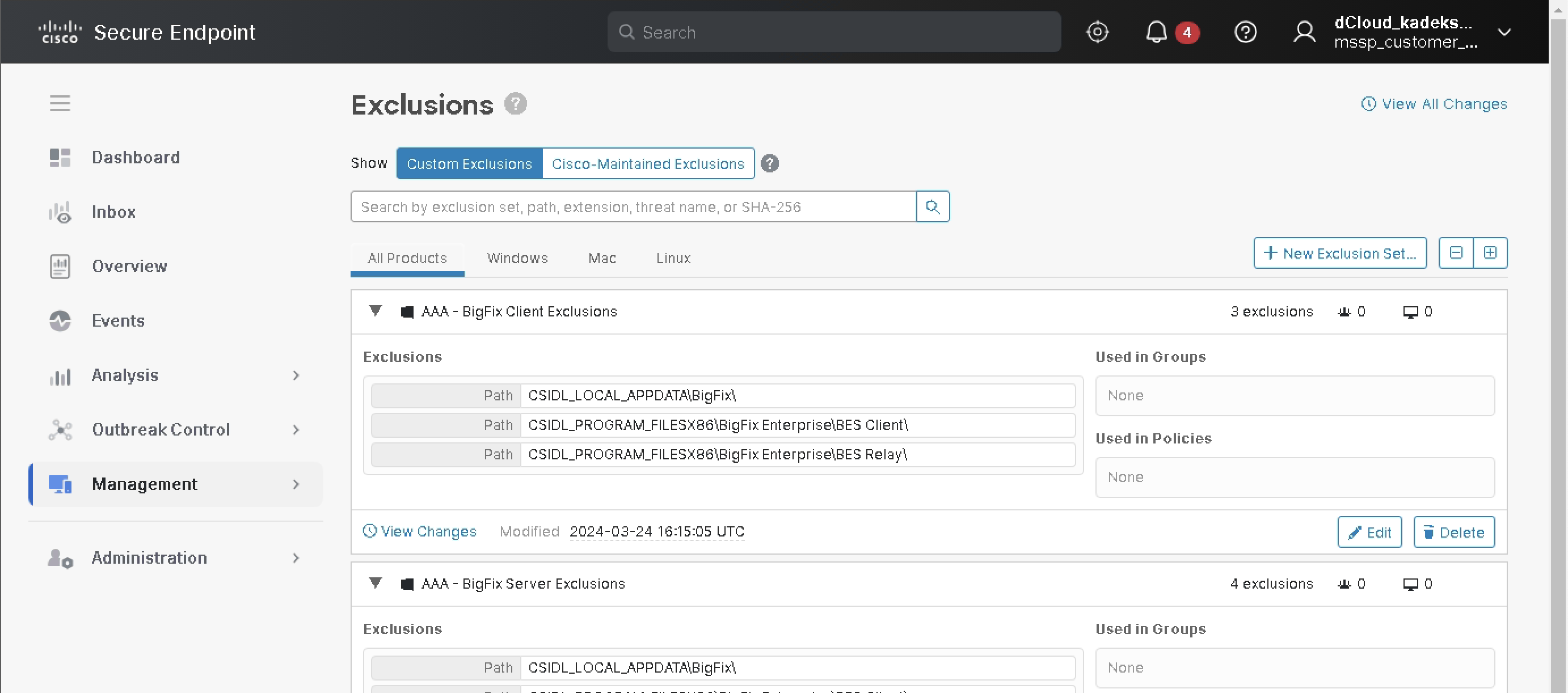
Task: Toggle the hamburger sidebar menu icon
Action: tap(60, 103)
